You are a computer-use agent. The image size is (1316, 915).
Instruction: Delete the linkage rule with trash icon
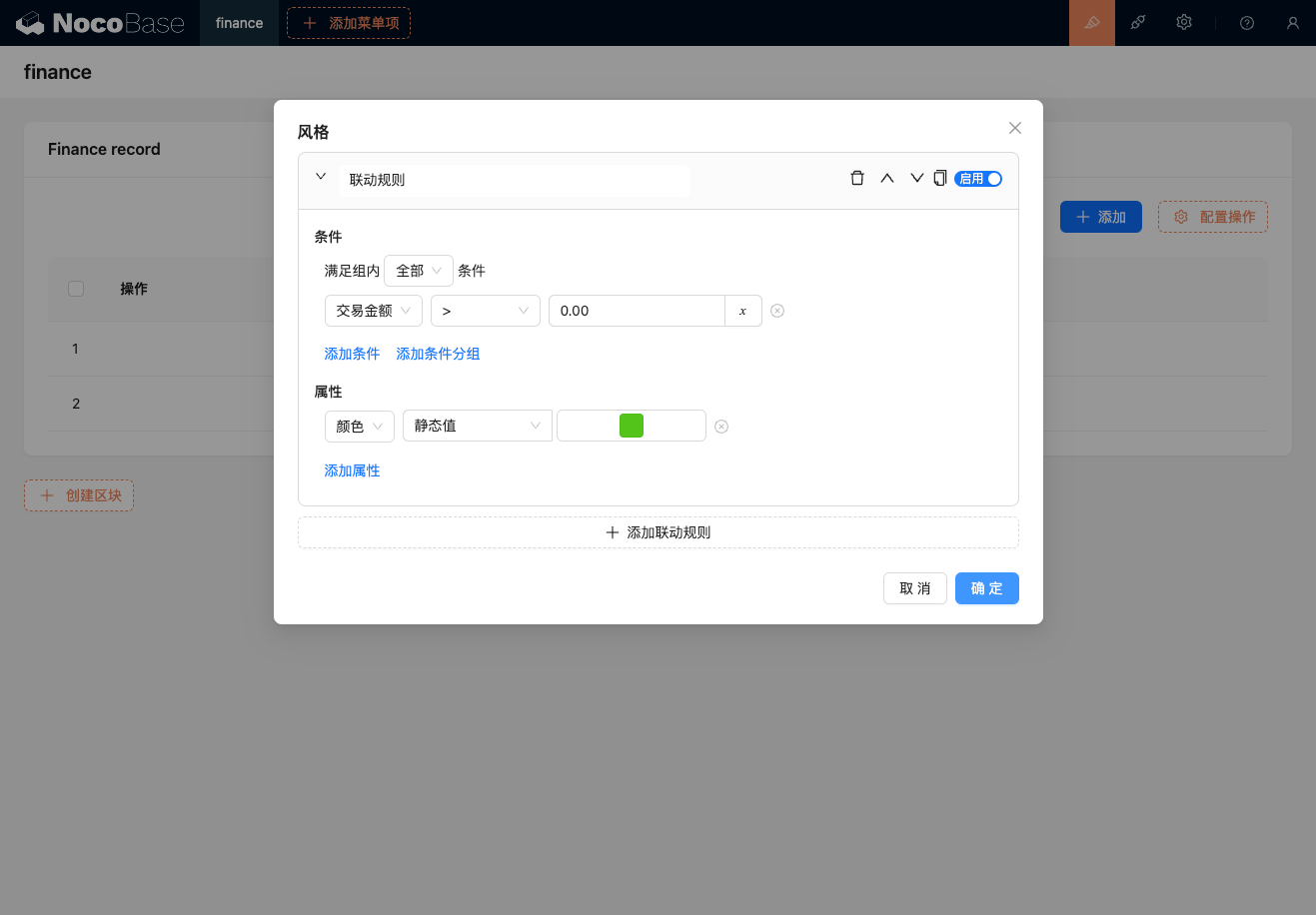[x=856, y=179]
